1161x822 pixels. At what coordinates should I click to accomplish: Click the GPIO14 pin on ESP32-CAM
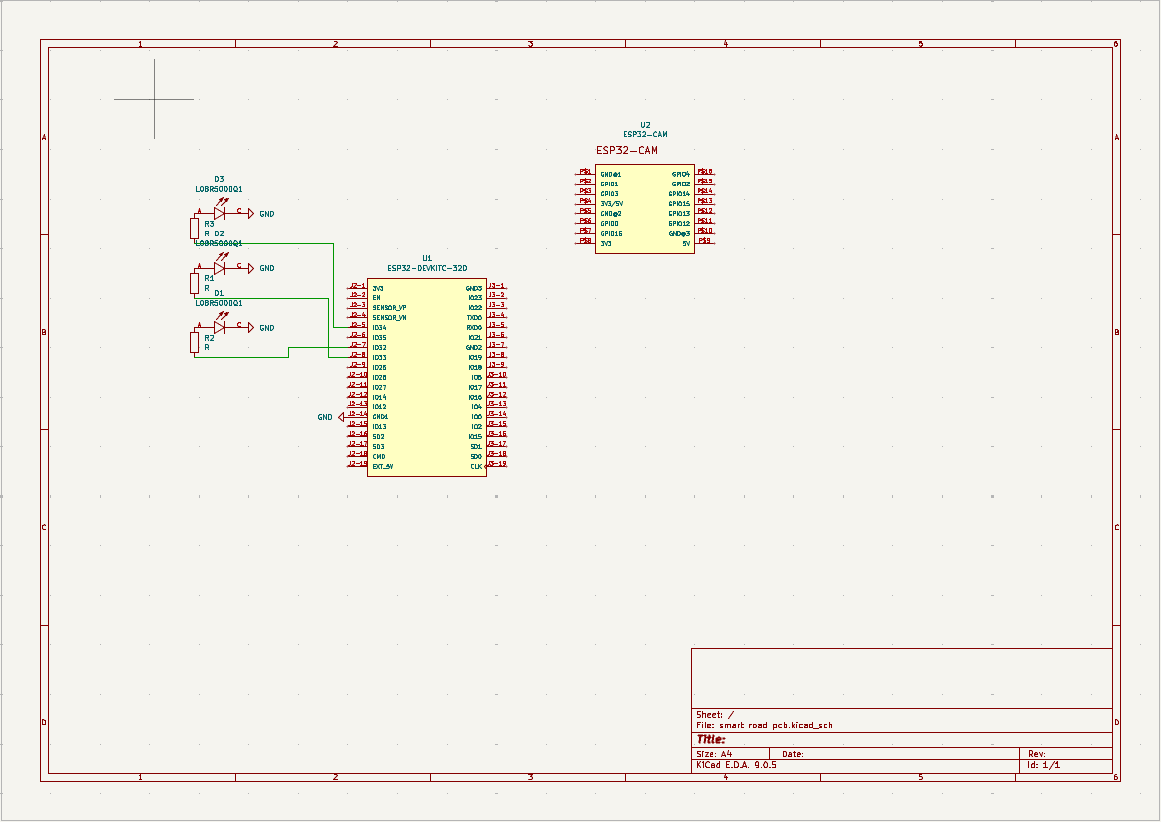point(680,193)
